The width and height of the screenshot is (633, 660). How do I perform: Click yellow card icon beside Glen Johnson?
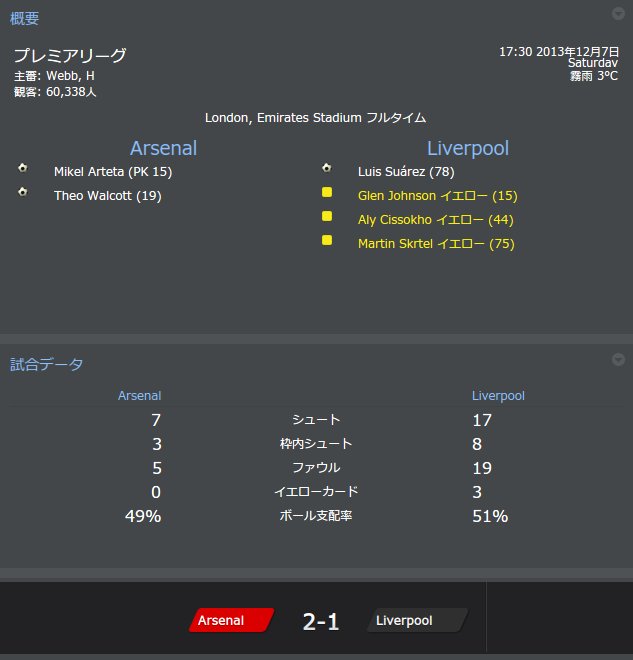(326, 192)
